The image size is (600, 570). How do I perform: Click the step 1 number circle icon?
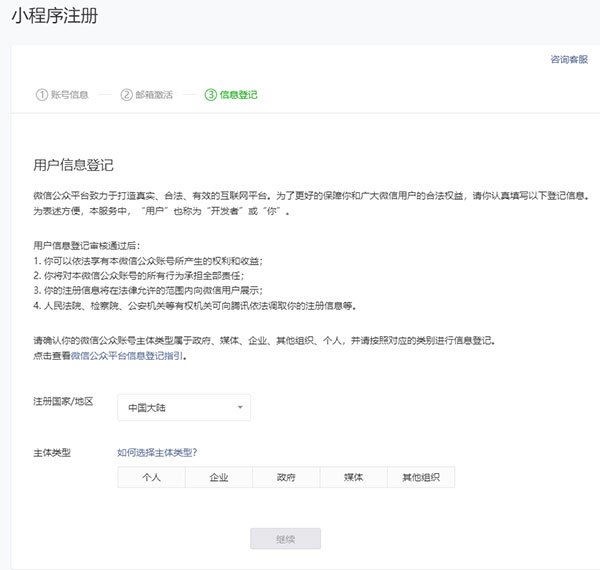pos(42,95)
